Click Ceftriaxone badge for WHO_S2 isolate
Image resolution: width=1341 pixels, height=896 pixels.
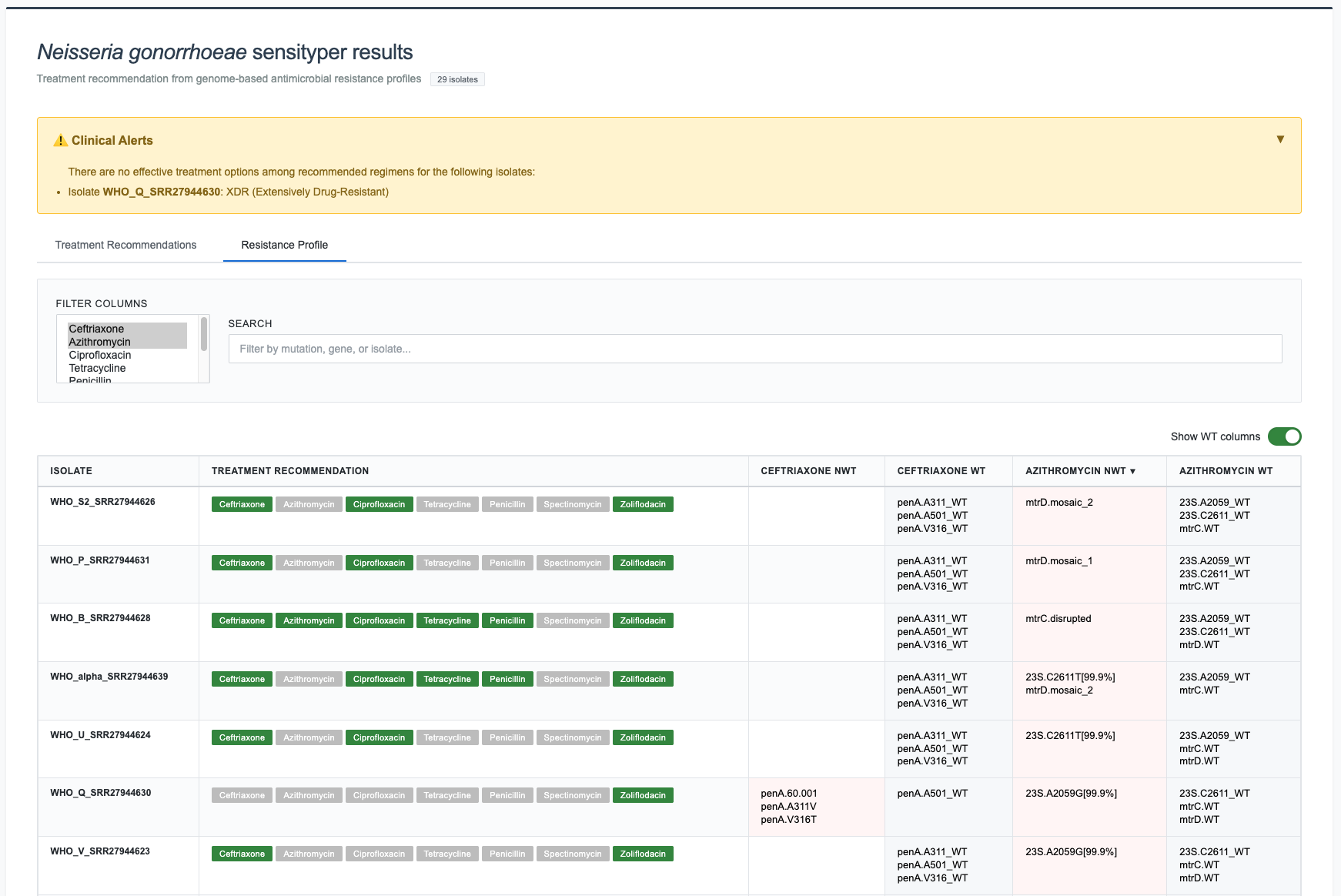point(242,504)
